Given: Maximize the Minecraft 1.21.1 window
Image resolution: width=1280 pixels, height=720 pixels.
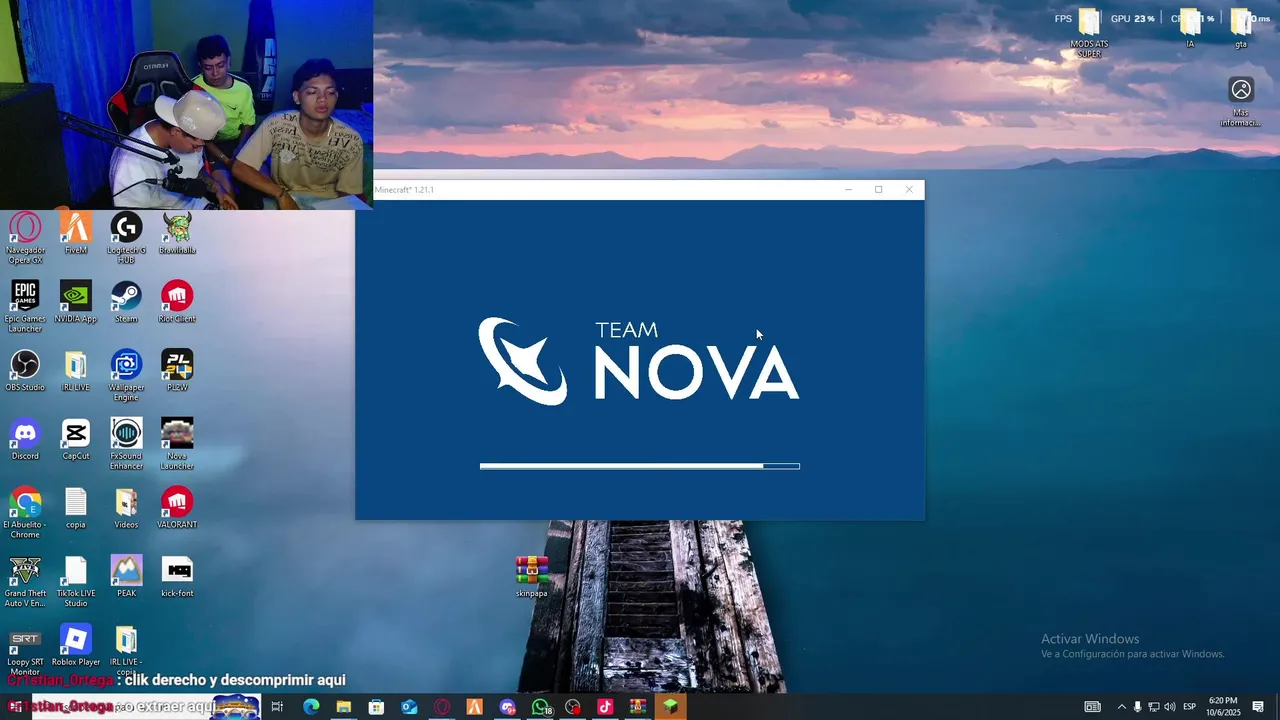Looking at the screenshot, I should tap(878, 190).
